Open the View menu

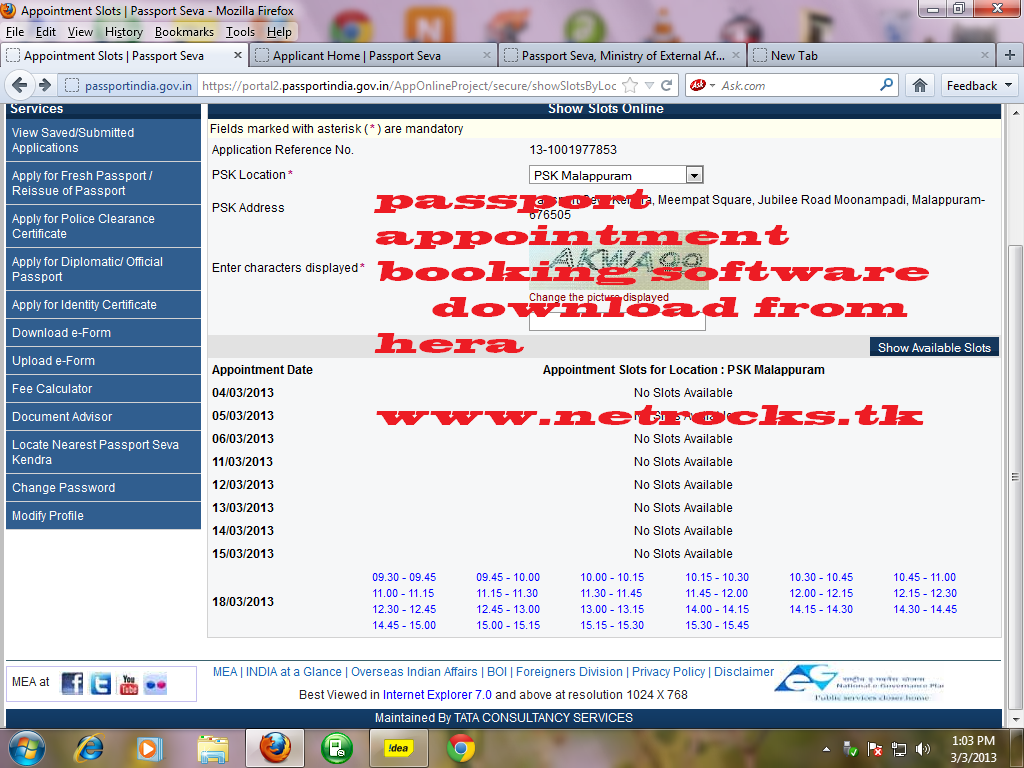(80, 32)
